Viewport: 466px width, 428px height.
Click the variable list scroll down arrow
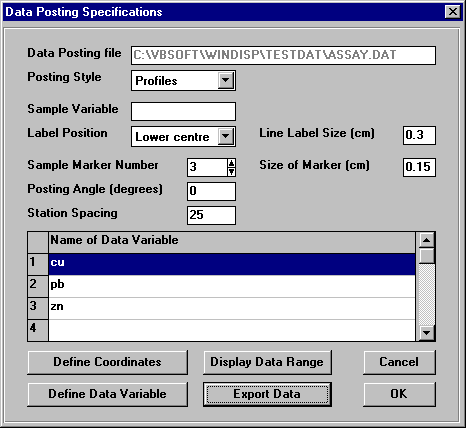(426, 332)
